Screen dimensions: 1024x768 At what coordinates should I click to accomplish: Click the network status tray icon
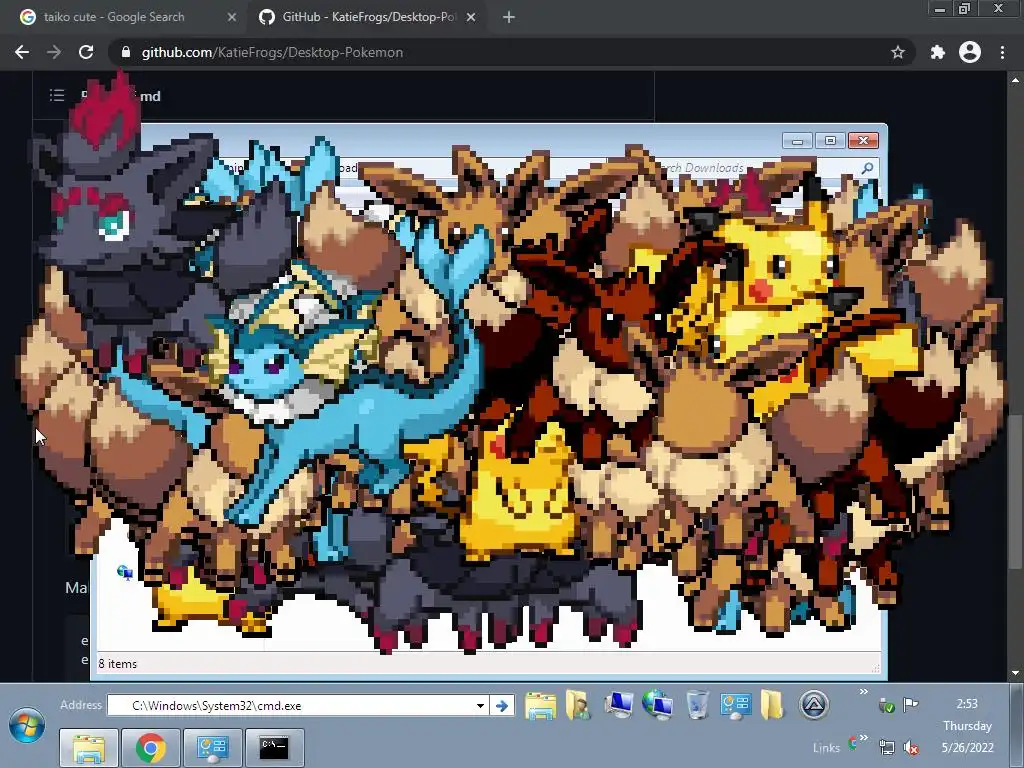tap(887, 747)
